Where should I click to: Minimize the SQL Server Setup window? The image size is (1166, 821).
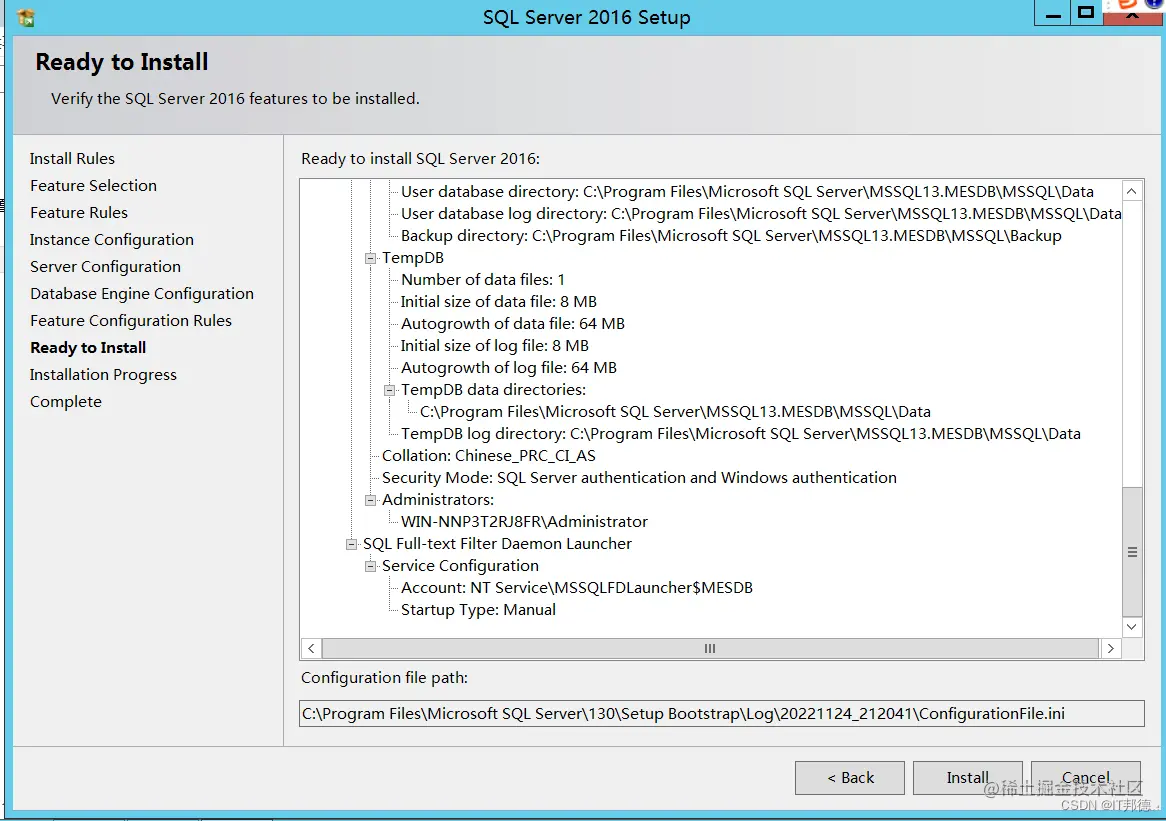(1053, 13)
